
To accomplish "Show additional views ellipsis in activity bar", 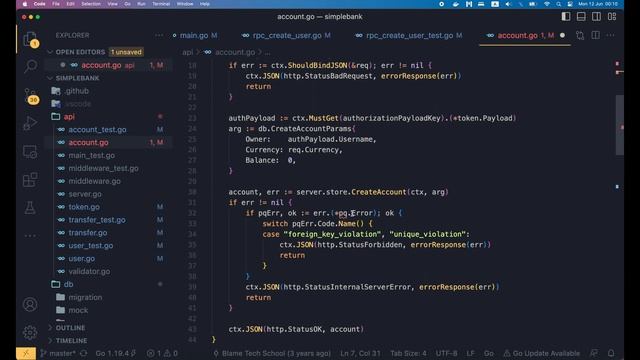I will (30, 236).
